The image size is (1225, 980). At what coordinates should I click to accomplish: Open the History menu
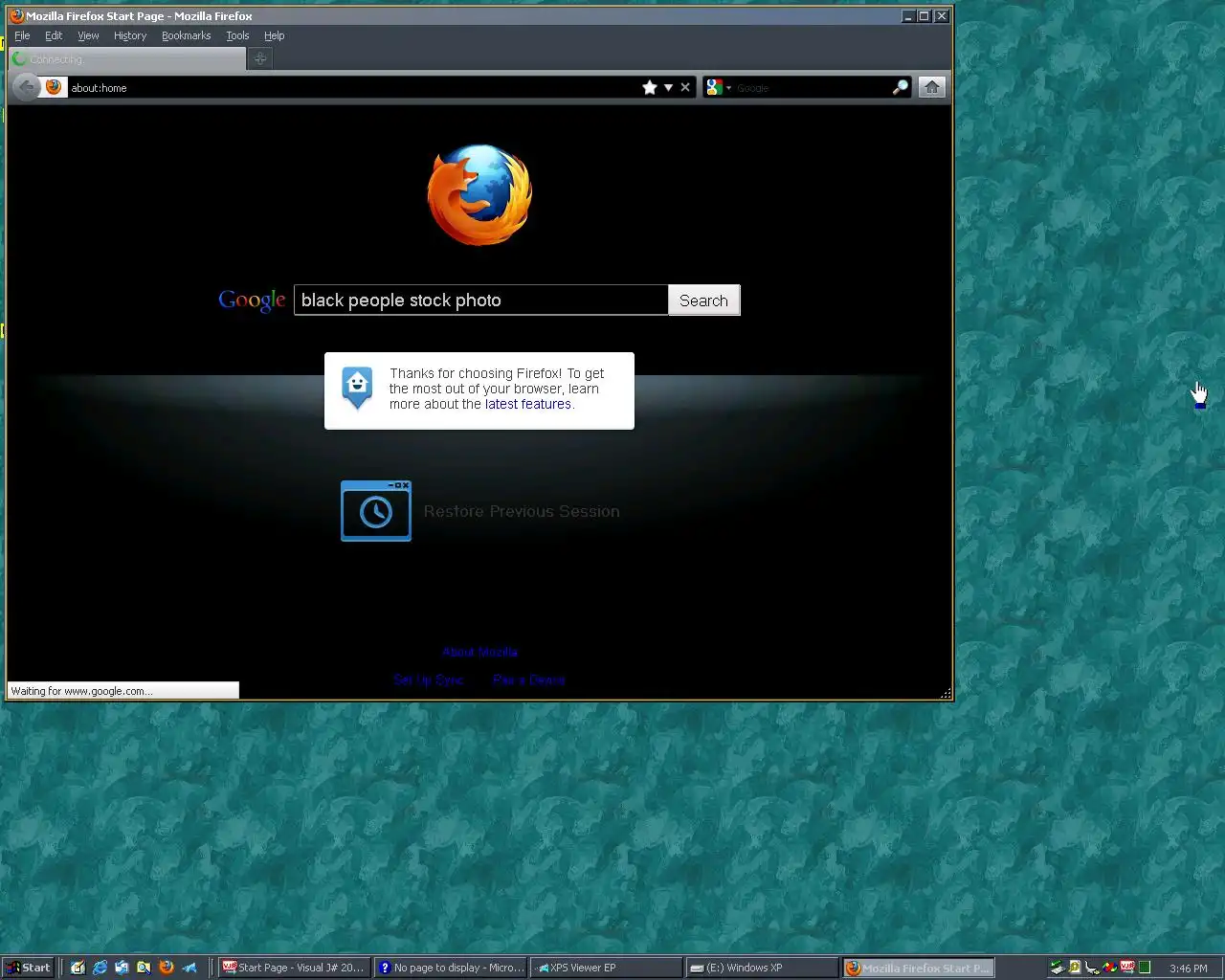130,35
